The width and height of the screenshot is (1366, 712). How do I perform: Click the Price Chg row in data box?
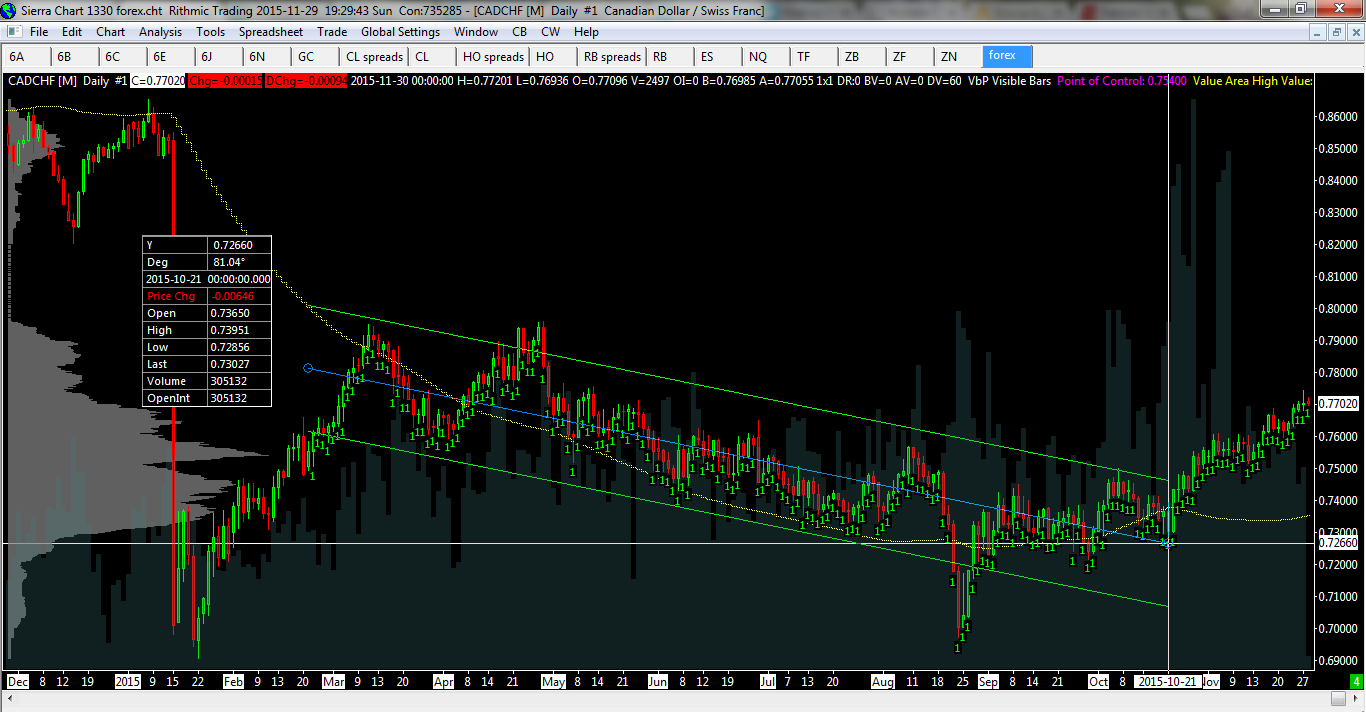[x=207, y=296]
